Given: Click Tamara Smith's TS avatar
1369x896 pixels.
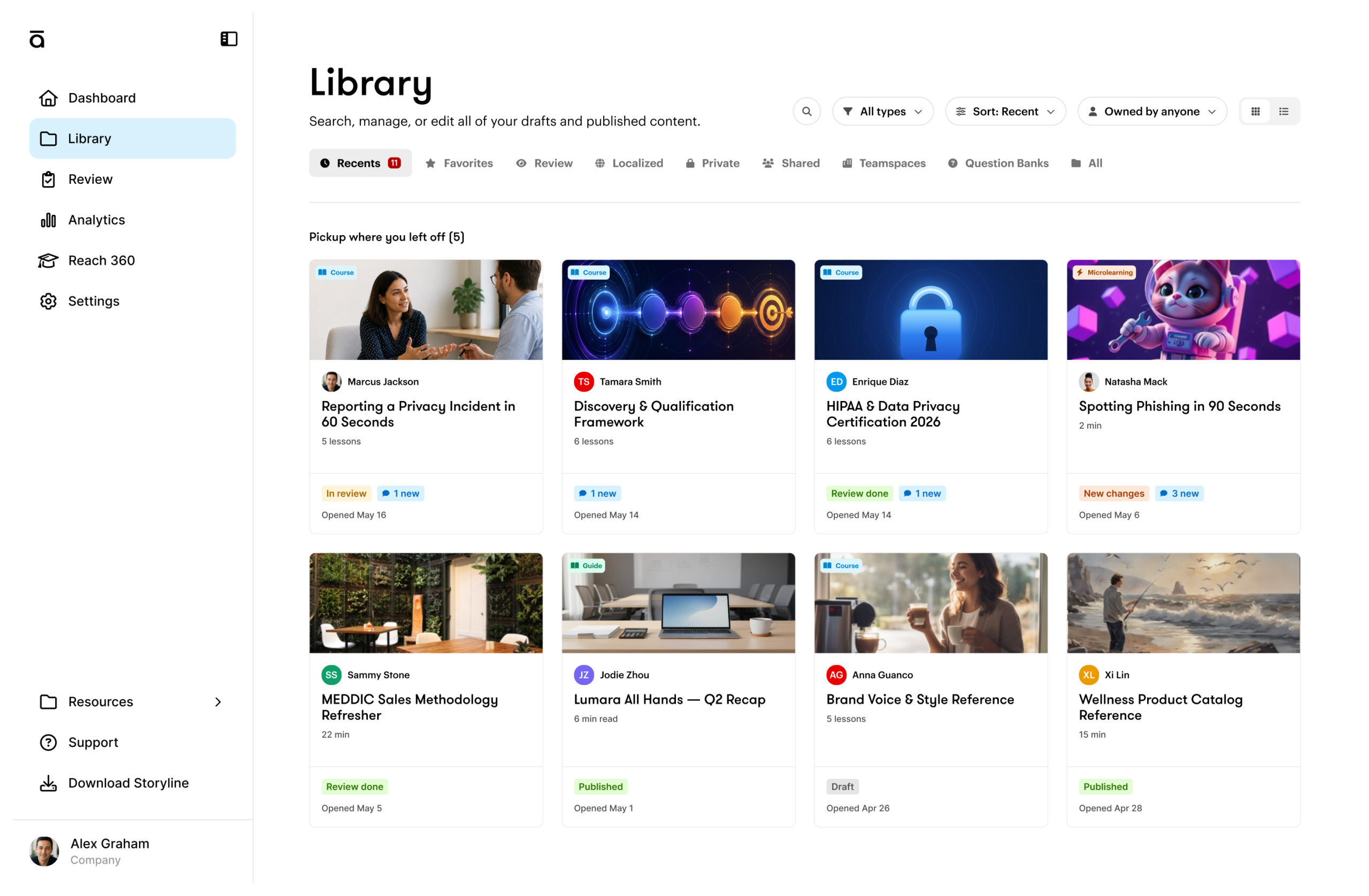Looking at the screenshot, I should [584, 382].
